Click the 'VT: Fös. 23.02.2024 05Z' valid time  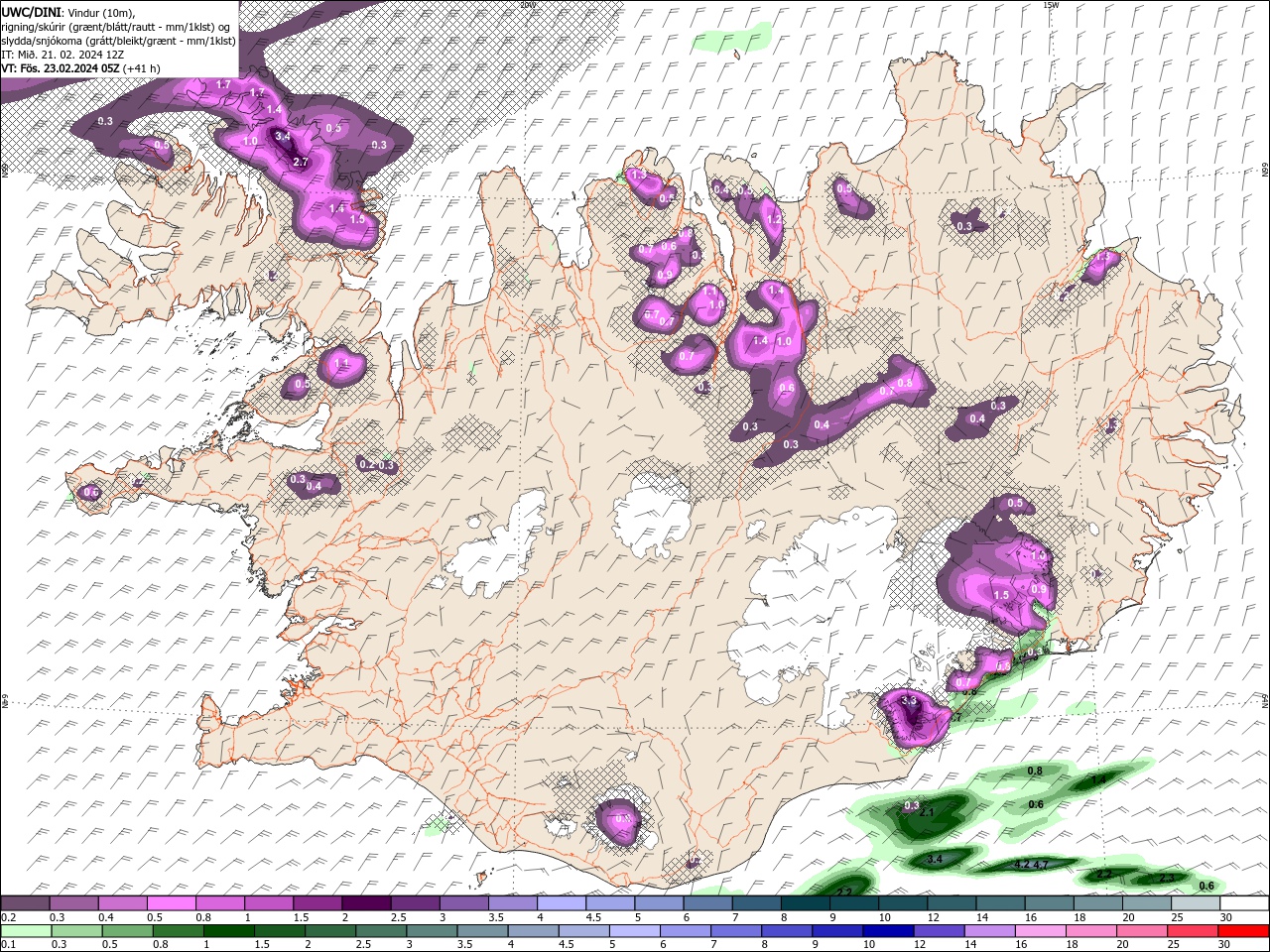(x=62, y=68)
